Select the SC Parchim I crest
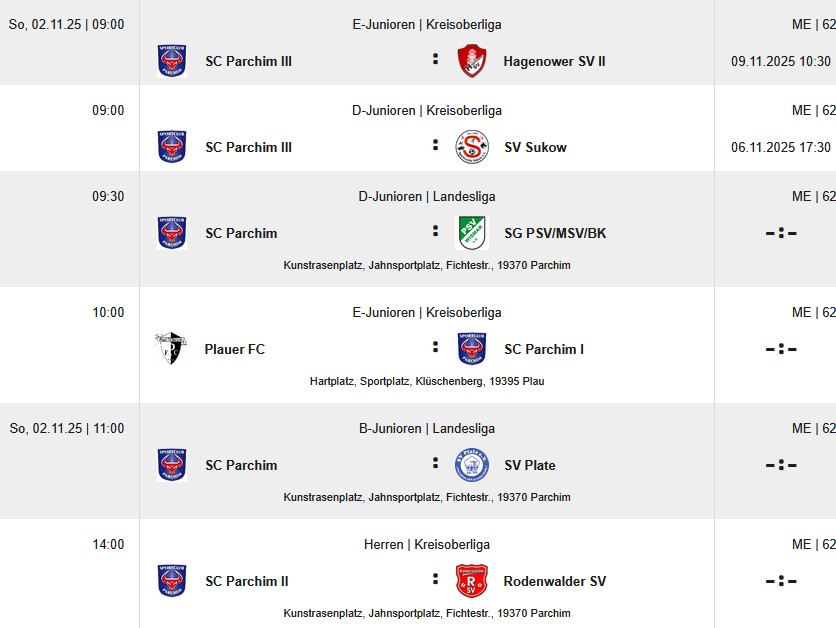Image resolution: width=836 pixels, height=628 pixels. pos(472,349)
